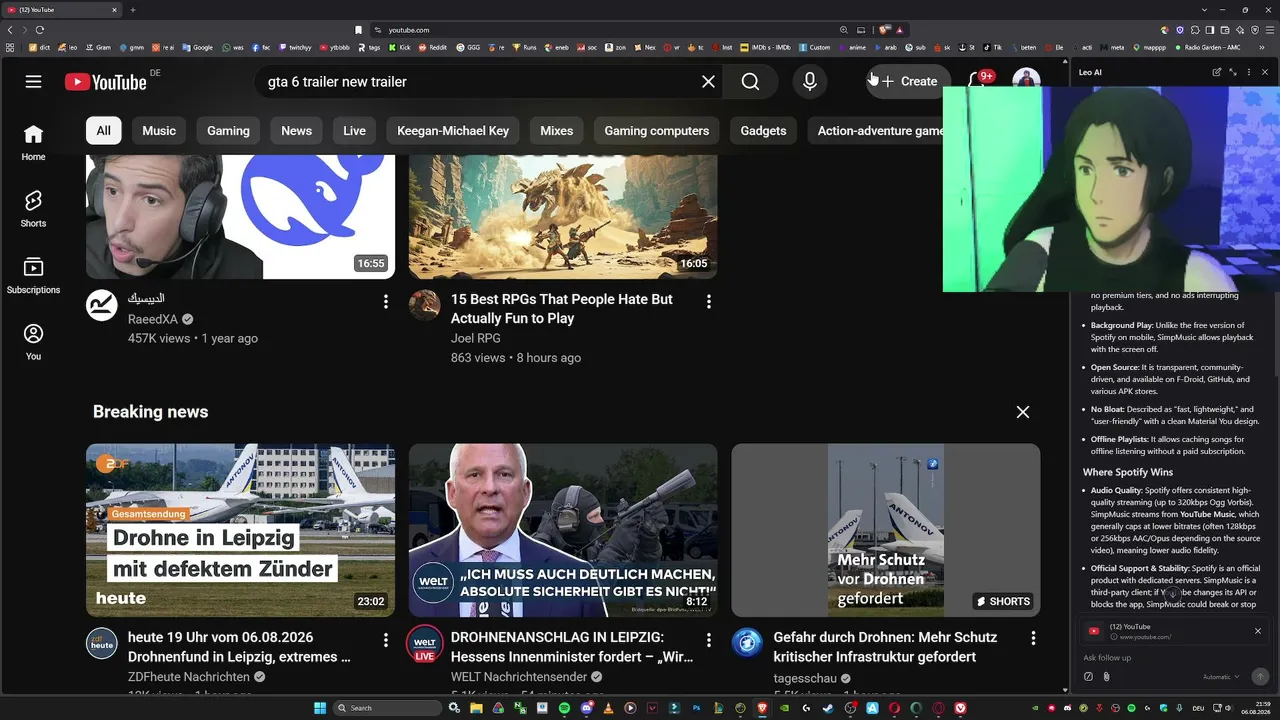
Task: Dismiss the Breaking news shelf
Action: [1022, 412]
